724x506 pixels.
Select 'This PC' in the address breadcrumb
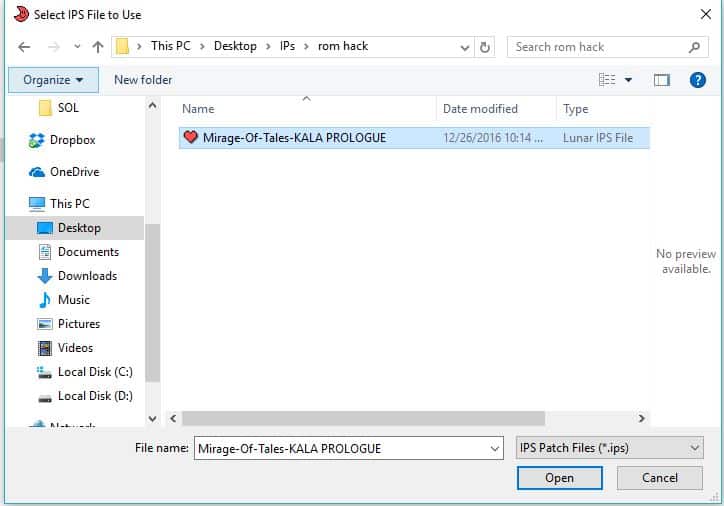pos(170,46)
